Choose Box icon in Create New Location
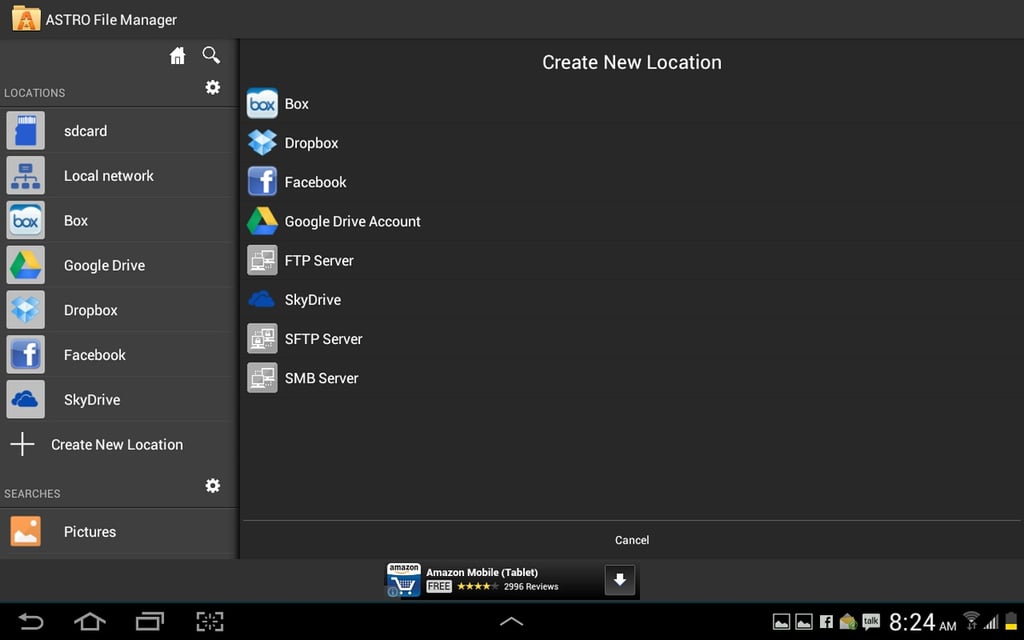 [262, 103]
